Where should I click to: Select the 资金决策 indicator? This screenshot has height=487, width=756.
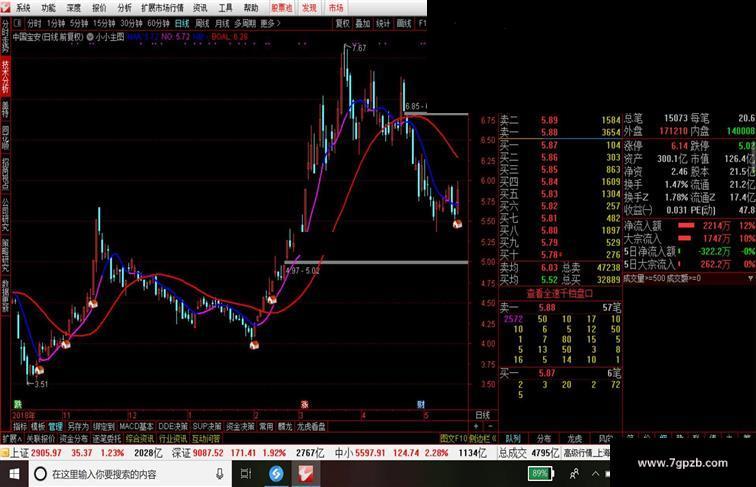[x=240, y=427]
